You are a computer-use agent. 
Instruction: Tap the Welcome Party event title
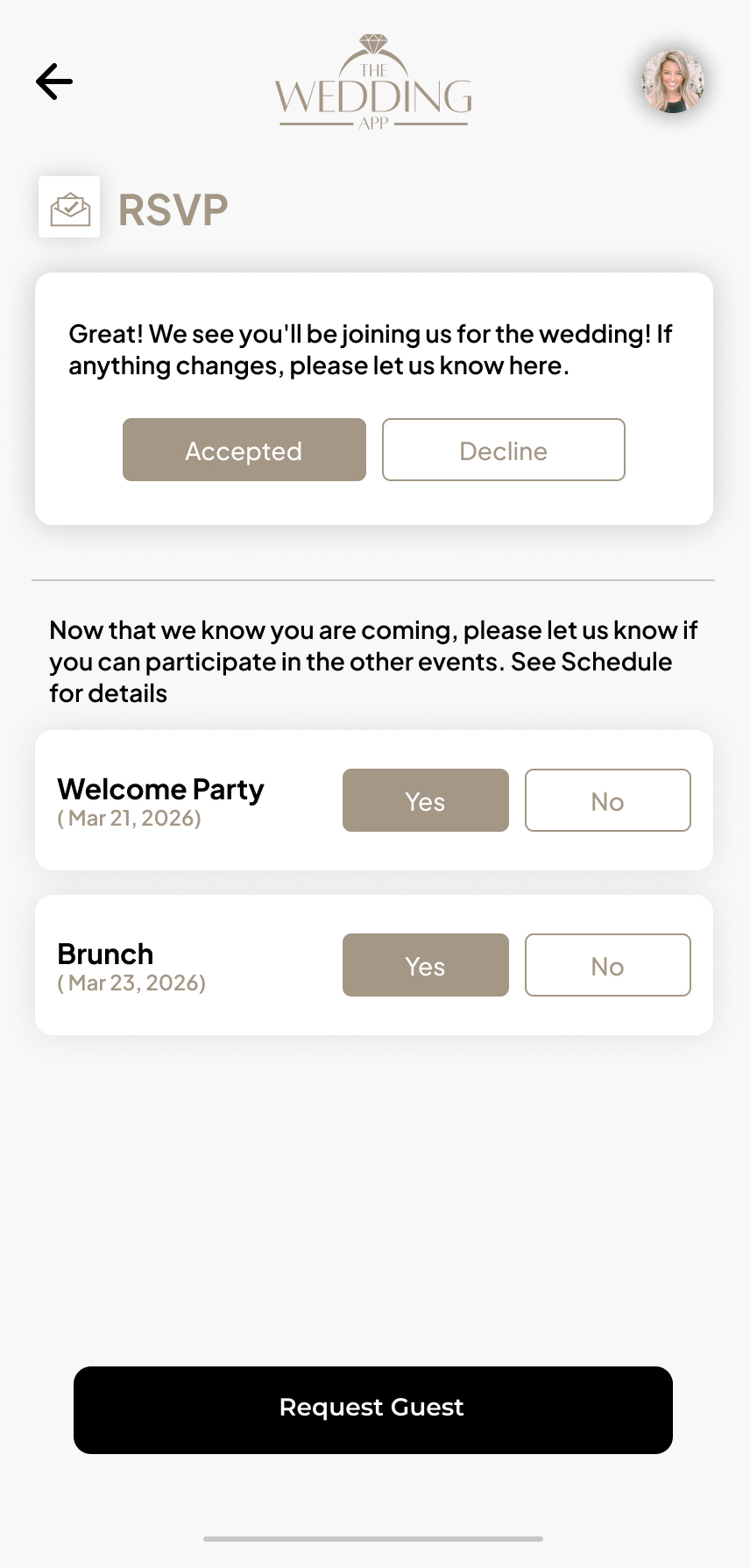point(160,789)
